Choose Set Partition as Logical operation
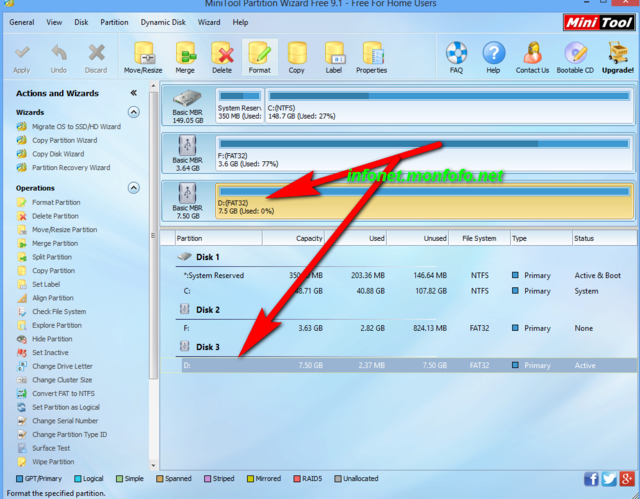 coord(66,408)
